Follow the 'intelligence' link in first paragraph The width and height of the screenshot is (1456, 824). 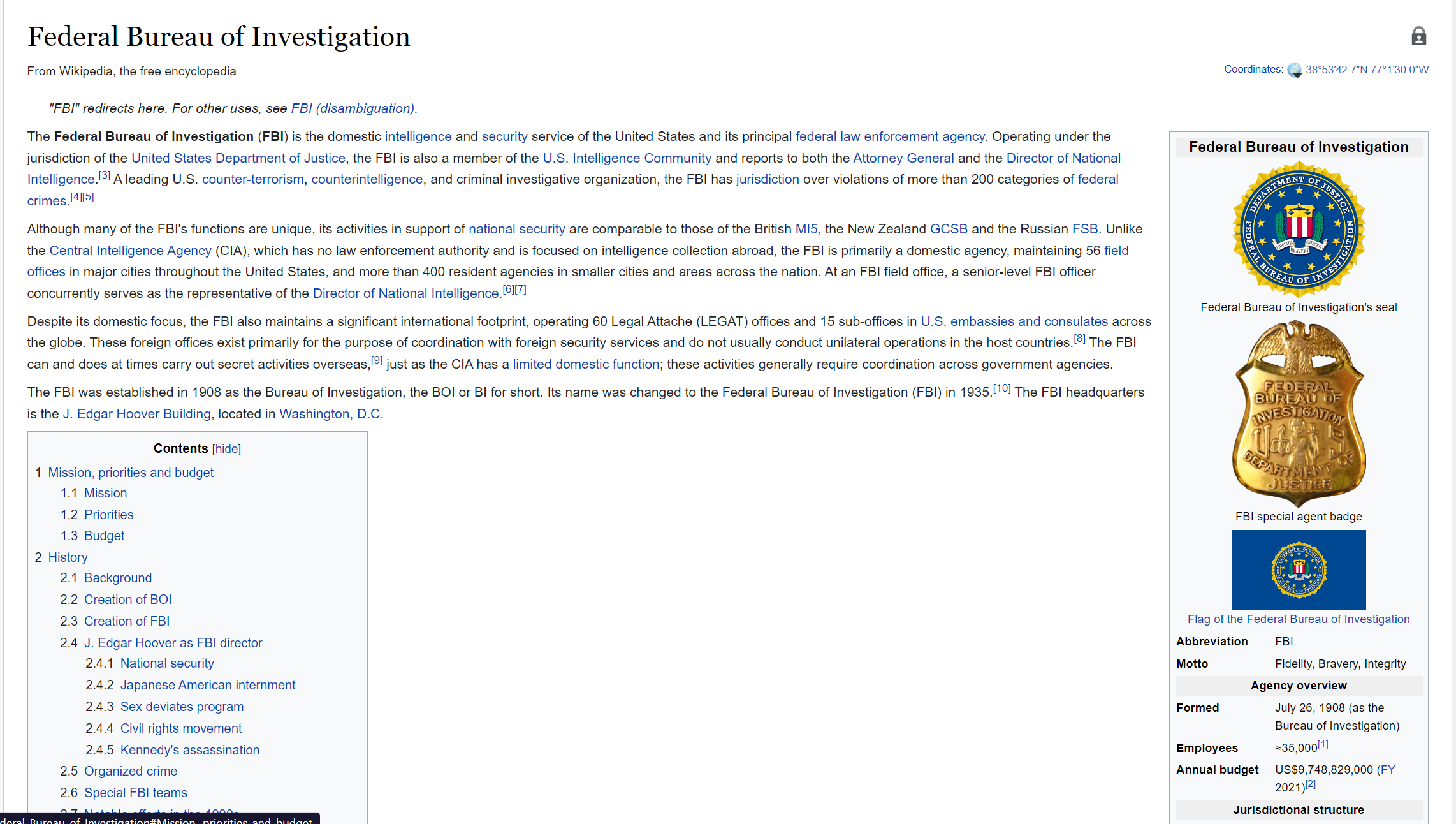(x=418, y=136)
